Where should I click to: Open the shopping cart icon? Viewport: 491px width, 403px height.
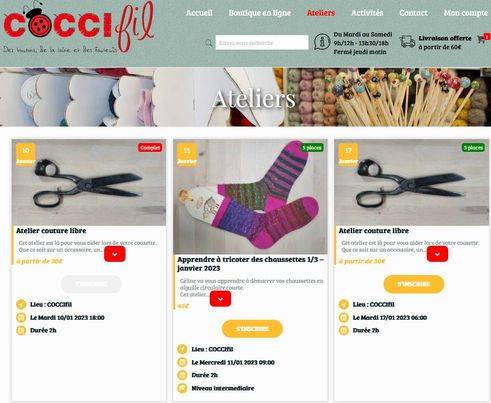pos(482,39)
